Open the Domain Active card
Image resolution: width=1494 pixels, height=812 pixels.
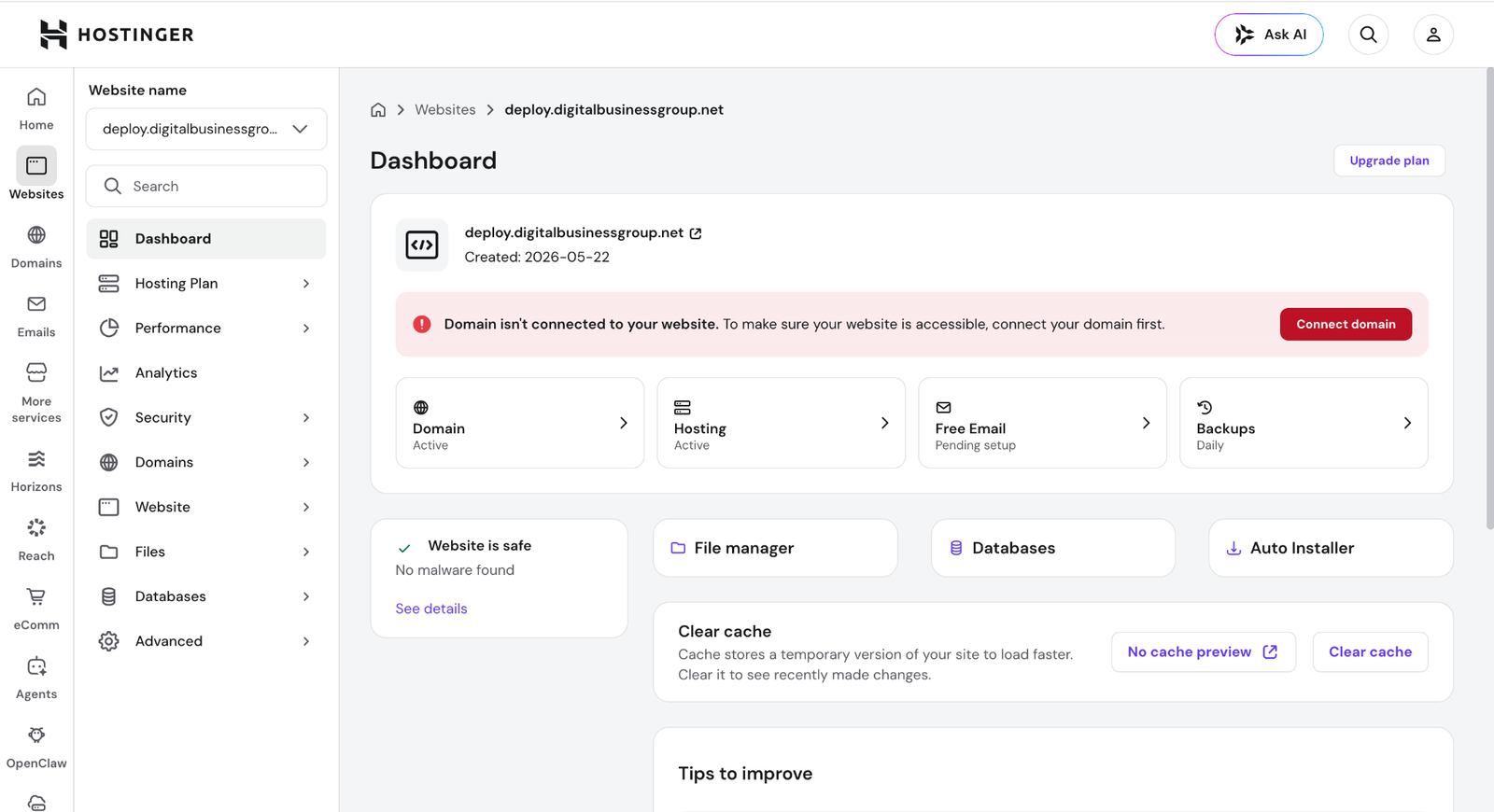520,423
